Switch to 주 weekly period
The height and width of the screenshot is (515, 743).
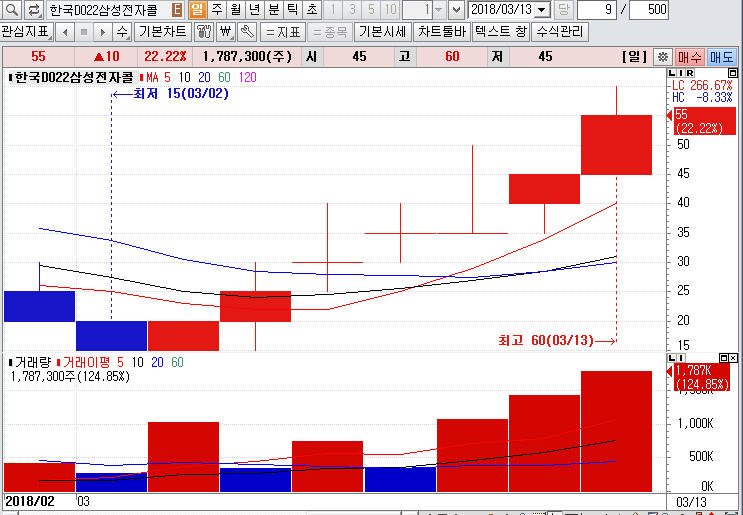tap(216, 10)
